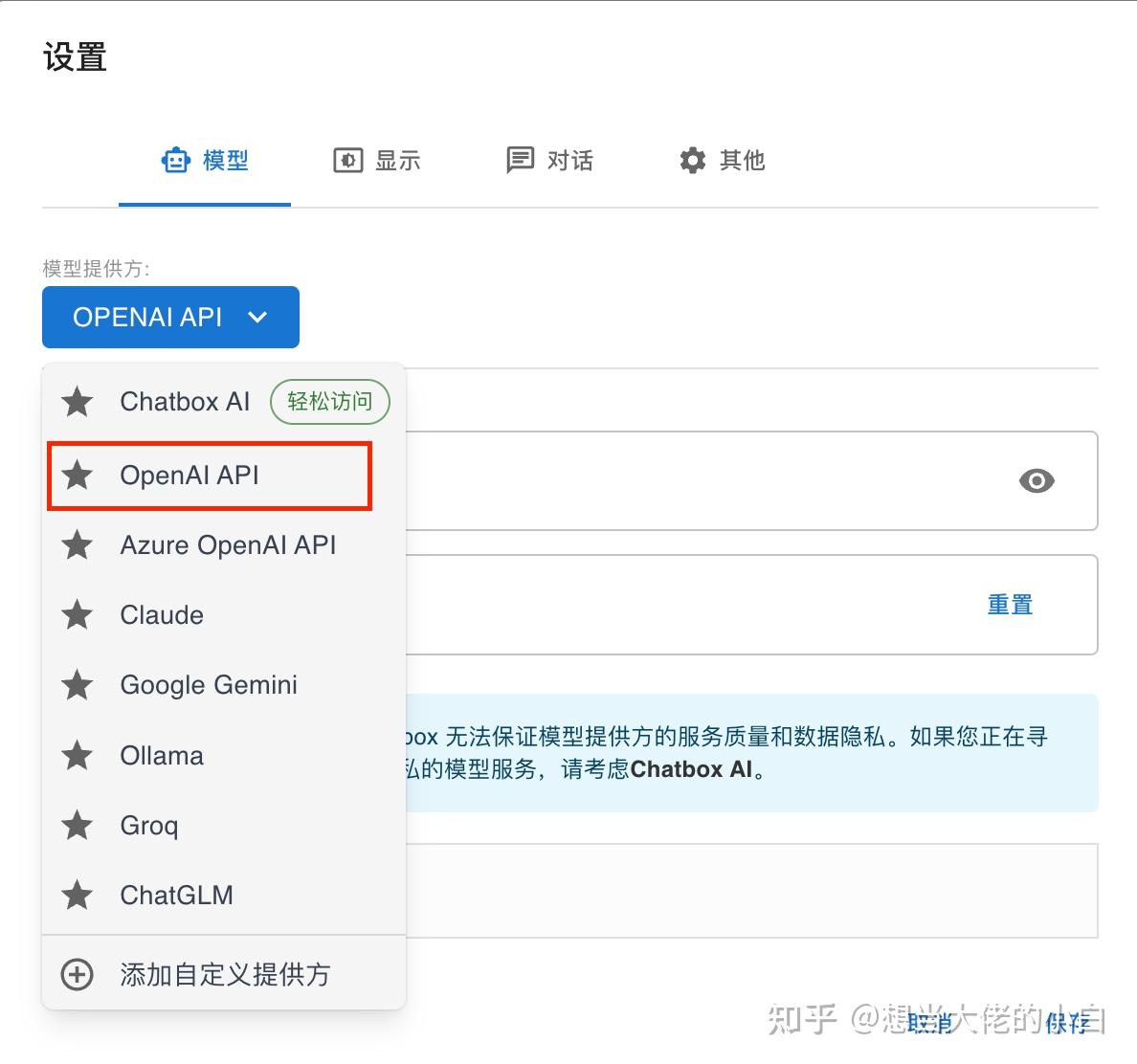The width and height of the screenshot is (1137, 1064).
Task: Select the ChatGLM provider entry
Action: 176,896
